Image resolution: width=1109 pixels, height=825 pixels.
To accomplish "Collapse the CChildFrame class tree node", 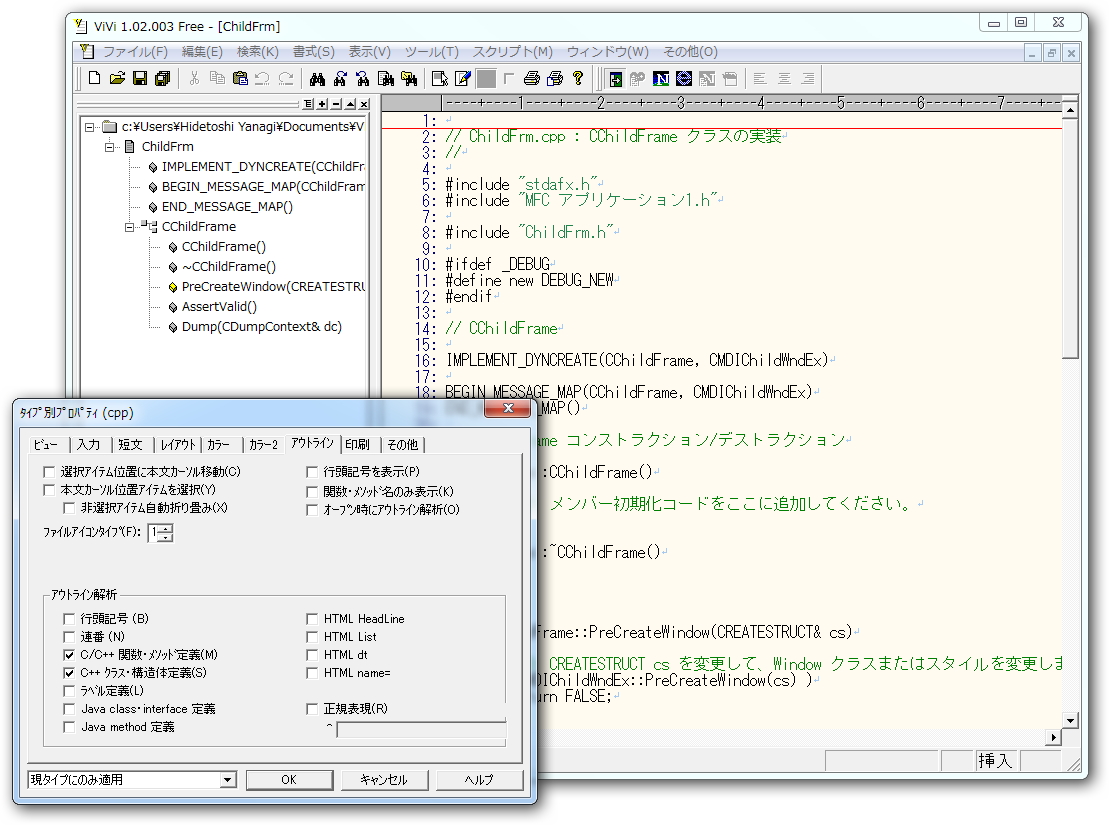I will [x=129, y=227].
